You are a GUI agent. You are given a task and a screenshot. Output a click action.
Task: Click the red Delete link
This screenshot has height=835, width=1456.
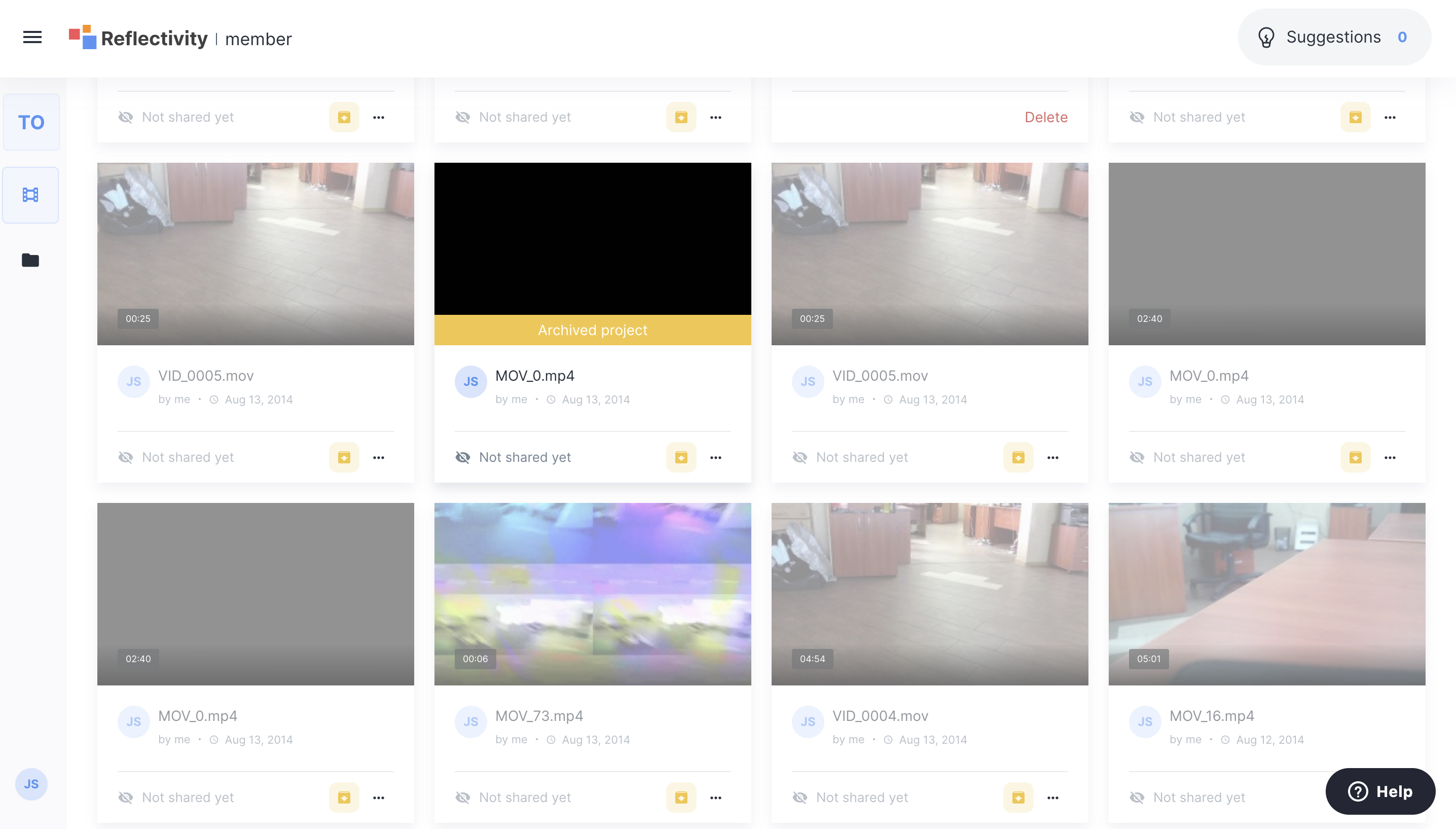tap(1045, 117)
